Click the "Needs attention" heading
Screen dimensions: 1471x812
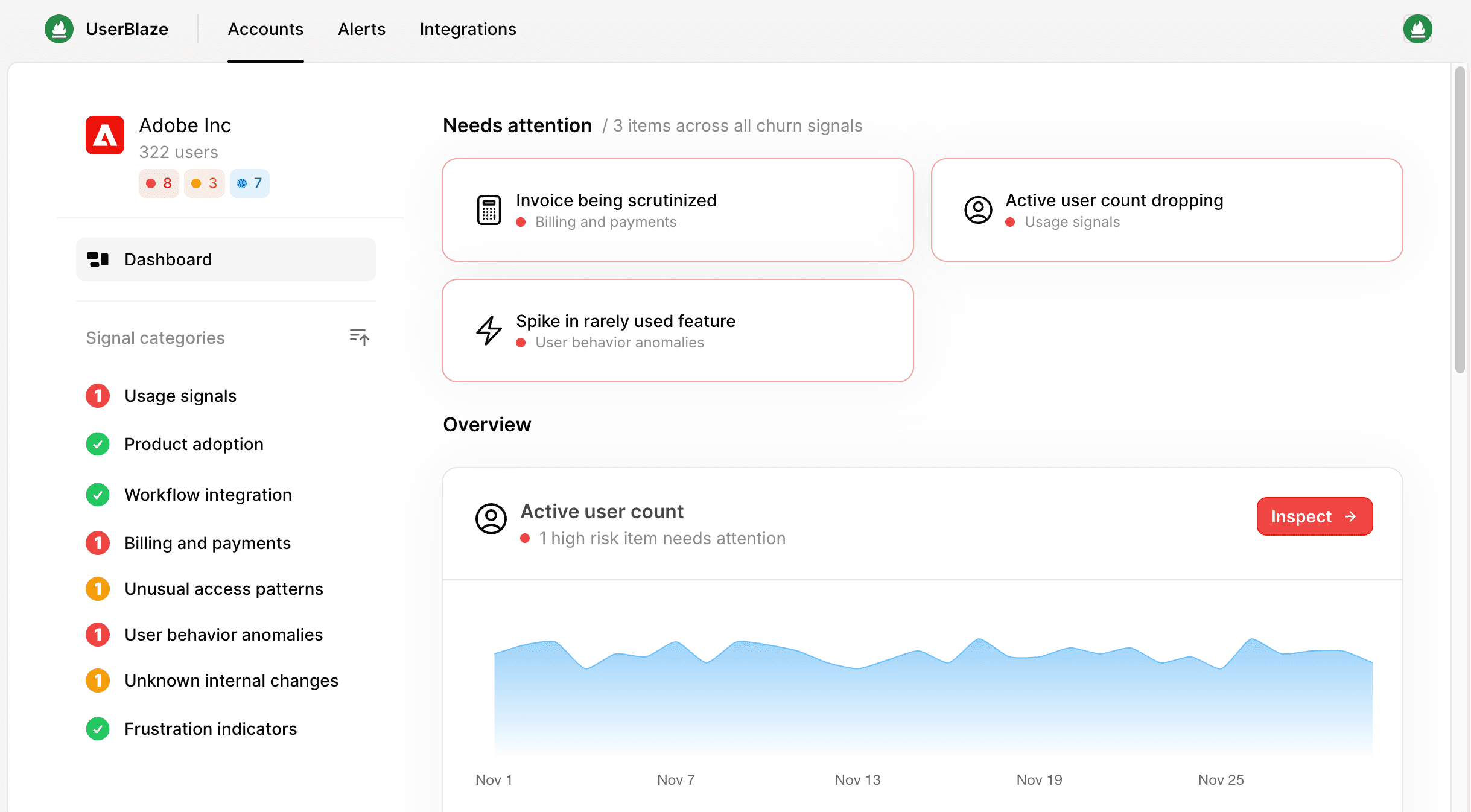[x=517, y=125]
